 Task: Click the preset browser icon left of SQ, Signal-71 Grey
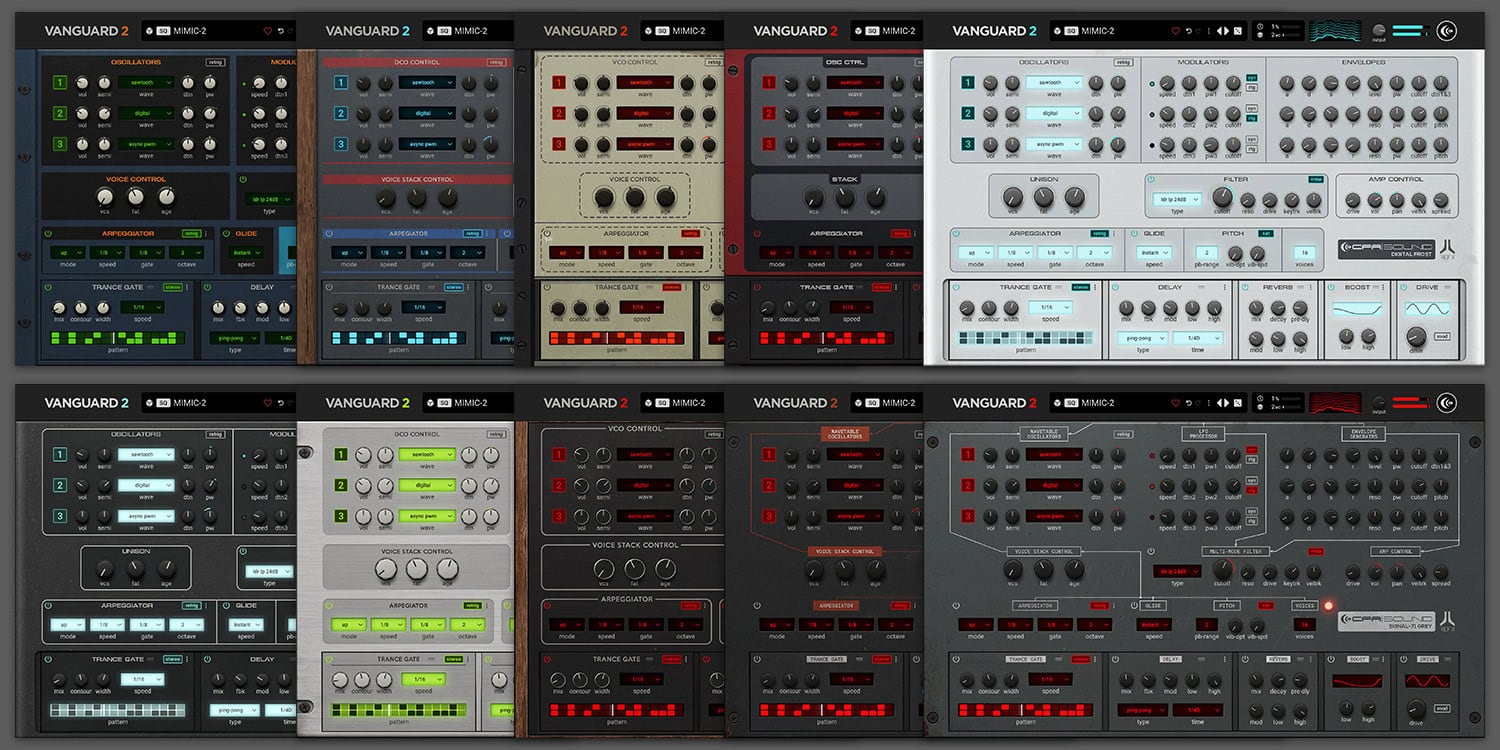(1057, 403)
